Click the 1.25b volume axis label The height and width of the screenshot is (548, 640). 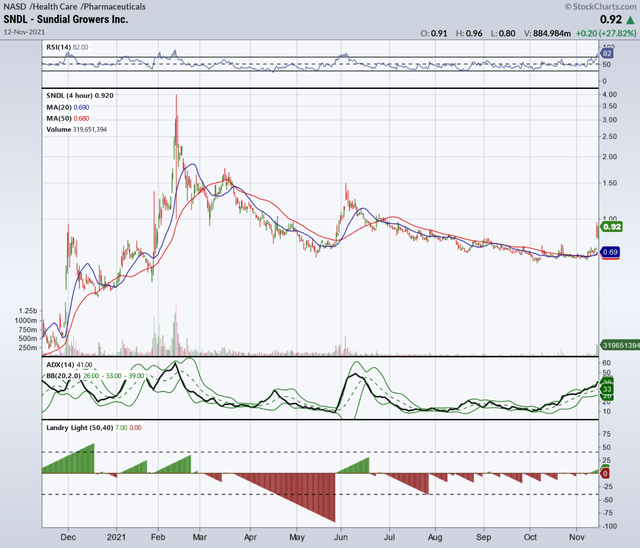pos(28,311)
